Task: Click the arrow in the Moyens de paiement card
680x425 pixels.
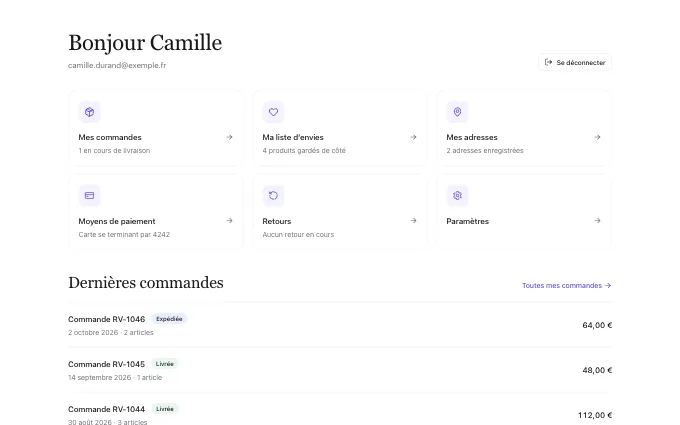Action: click(229, 221)
